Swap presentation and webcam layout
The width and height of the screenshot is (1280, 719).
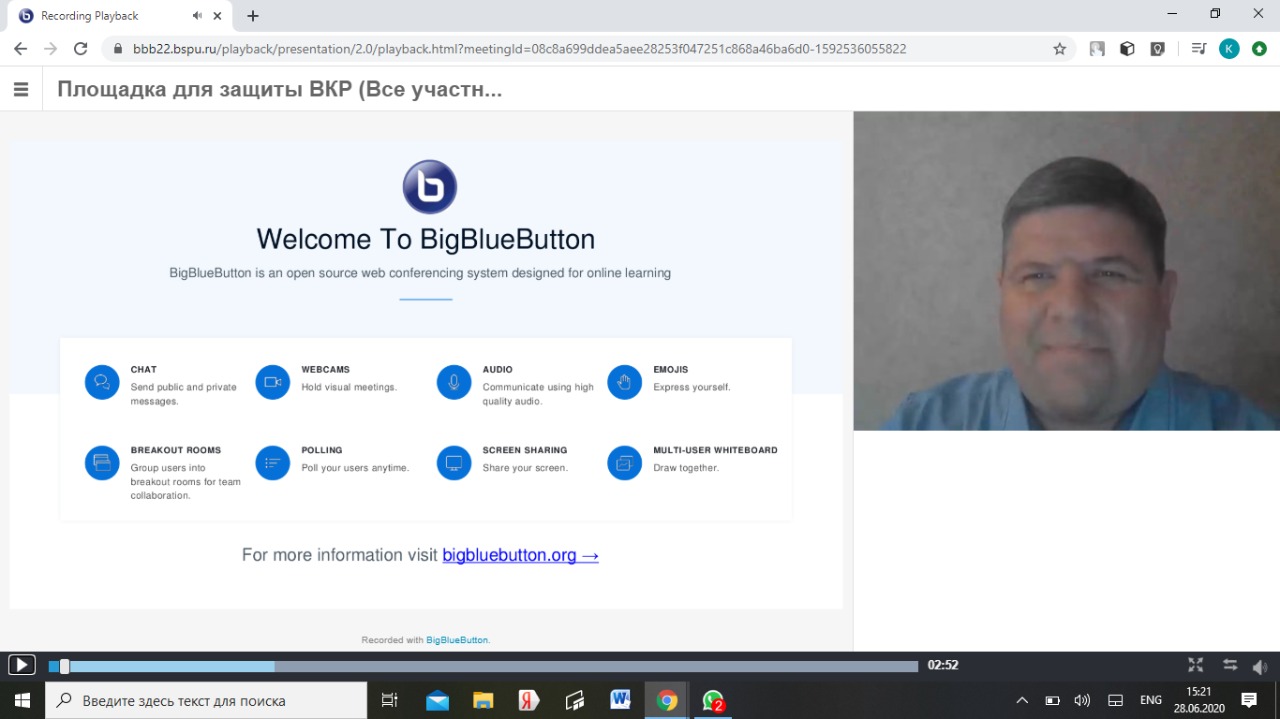tap(1229, 665)
